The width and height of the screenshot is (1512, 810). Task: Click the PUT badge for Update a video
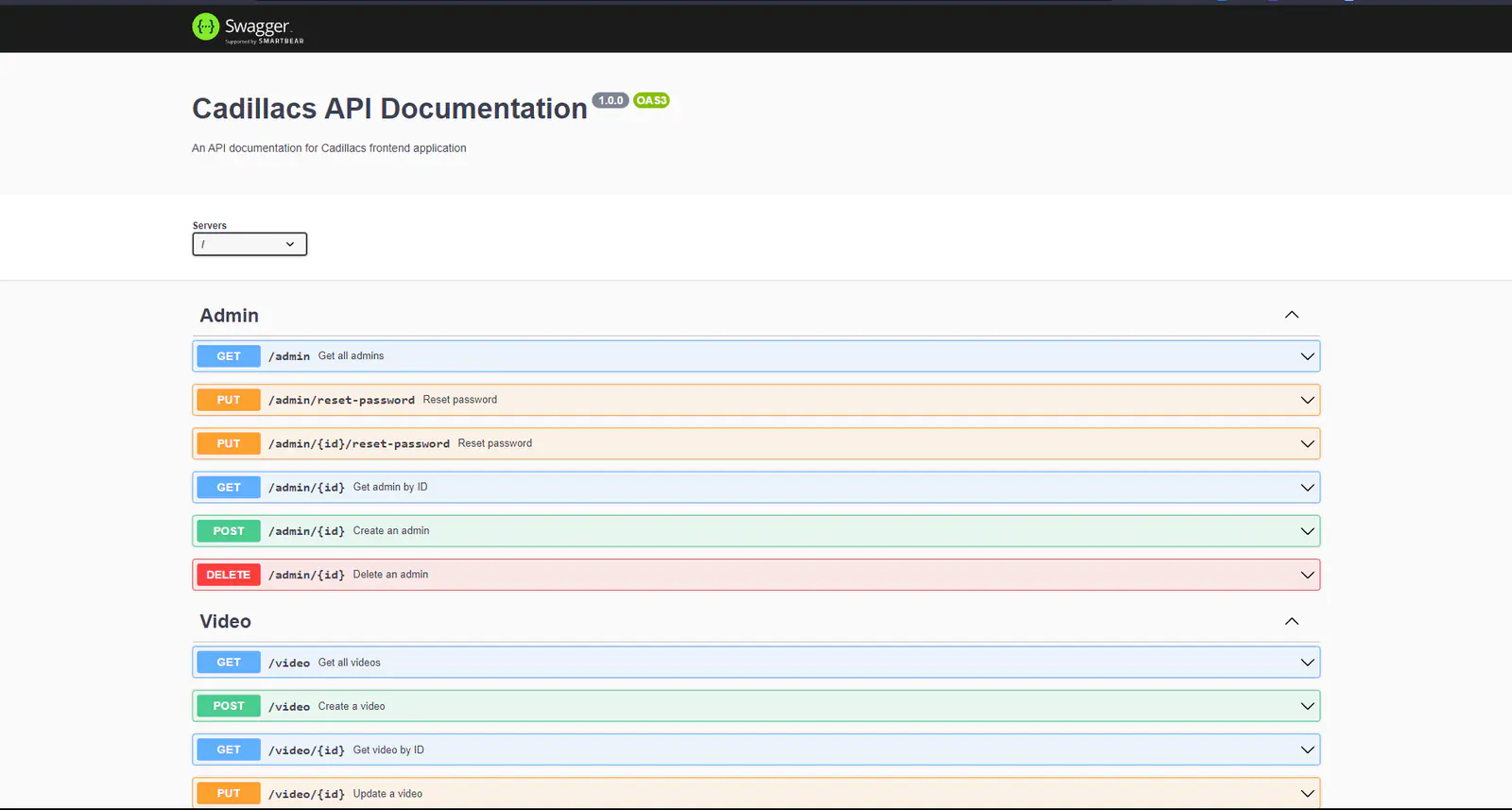229,794
